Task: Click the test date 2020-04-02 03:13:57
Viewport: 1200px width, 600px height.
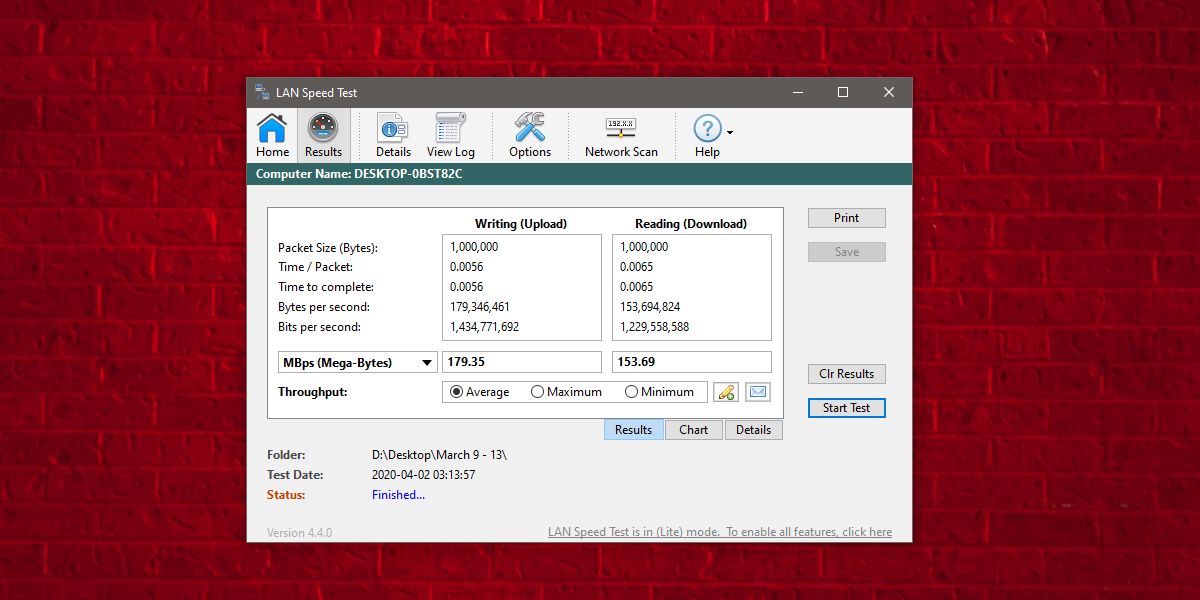Action: click(x=423, y=475)
